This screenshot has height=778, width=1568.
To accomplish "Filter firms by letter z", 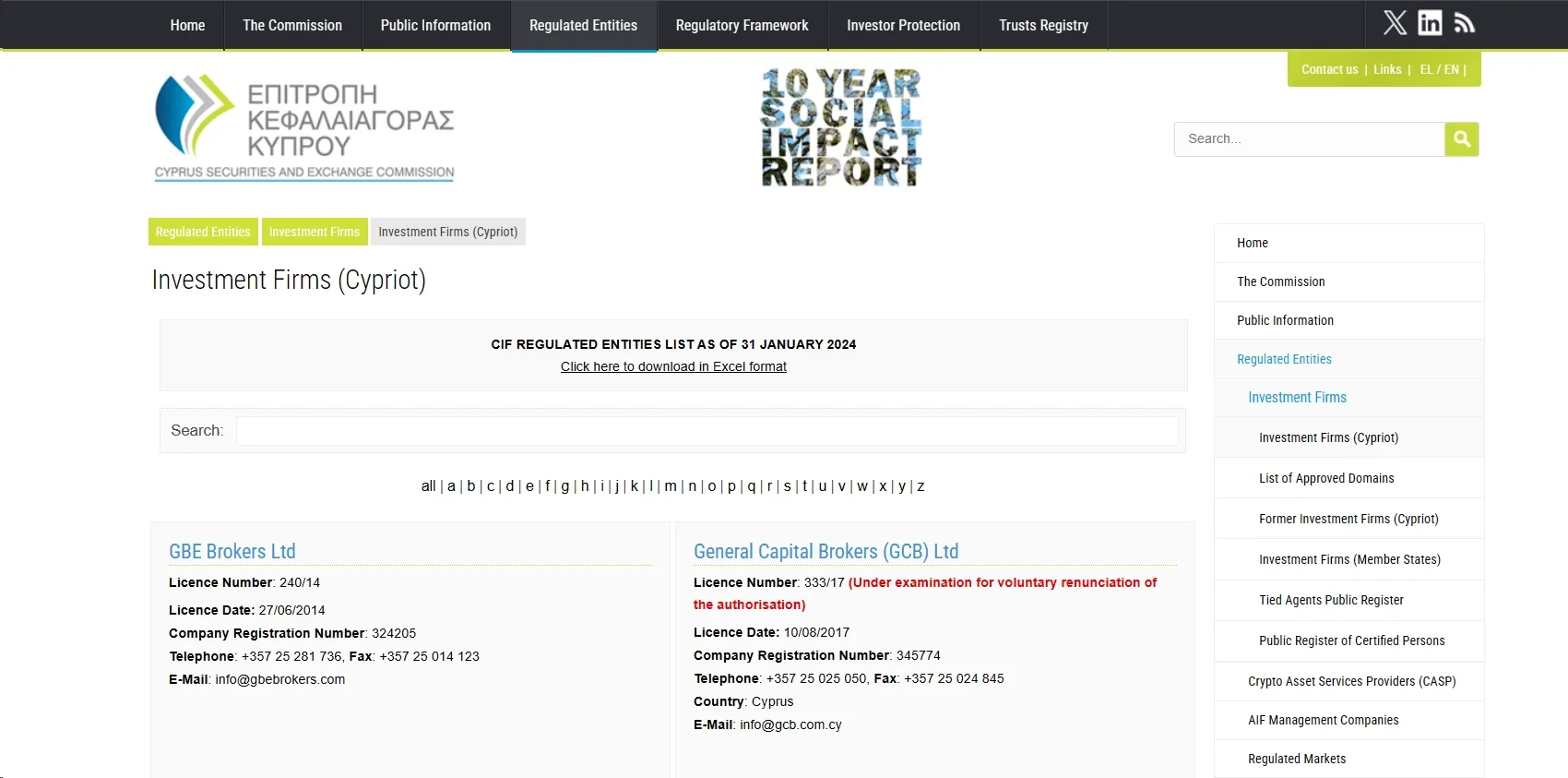I will (x=921, y=486).
